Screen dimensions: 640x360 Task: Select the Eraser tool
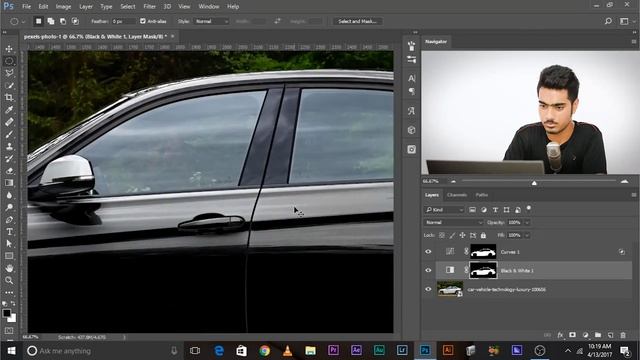(x=9, y=171)
